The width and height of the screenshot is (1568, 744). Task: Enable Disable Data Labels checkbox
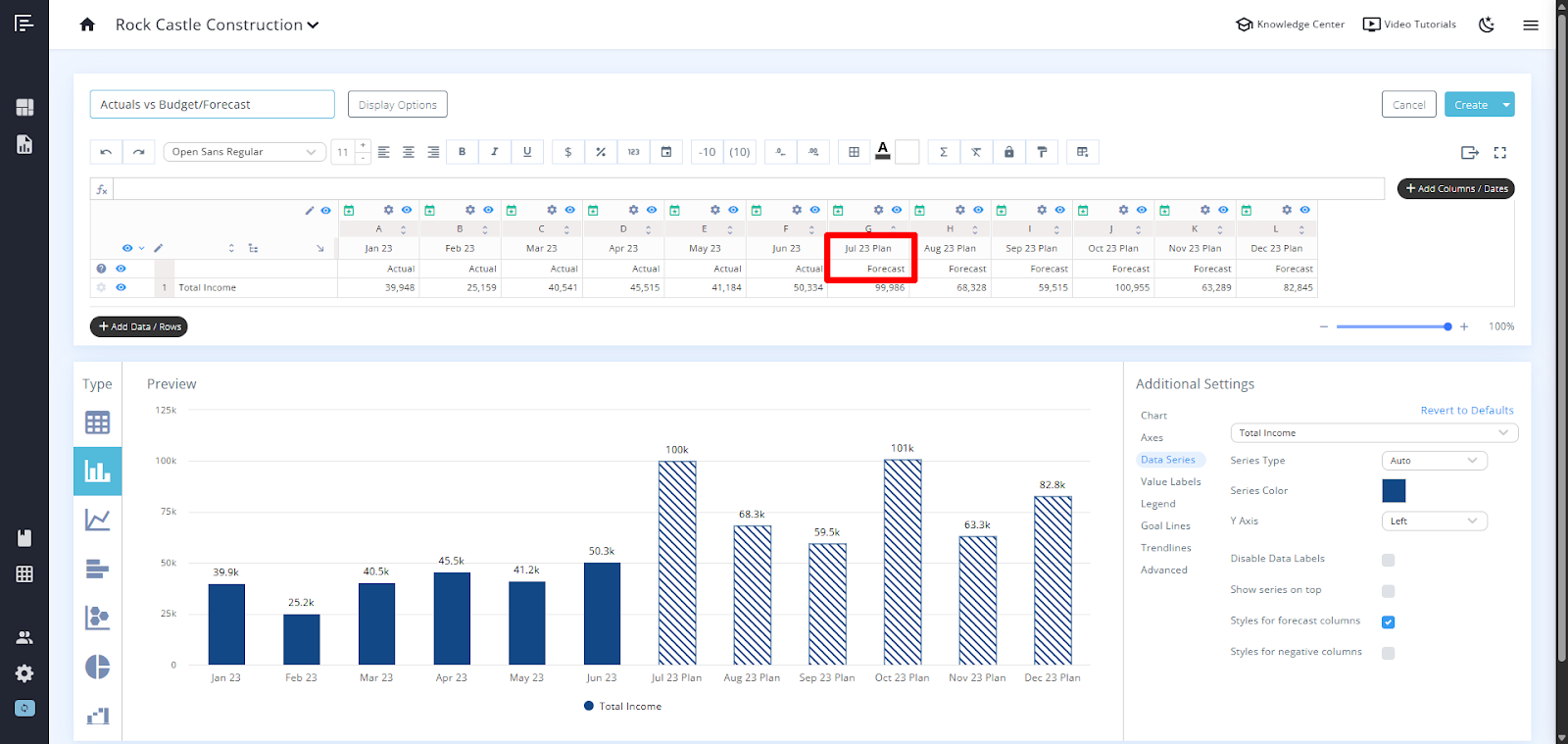[1388, 561]
